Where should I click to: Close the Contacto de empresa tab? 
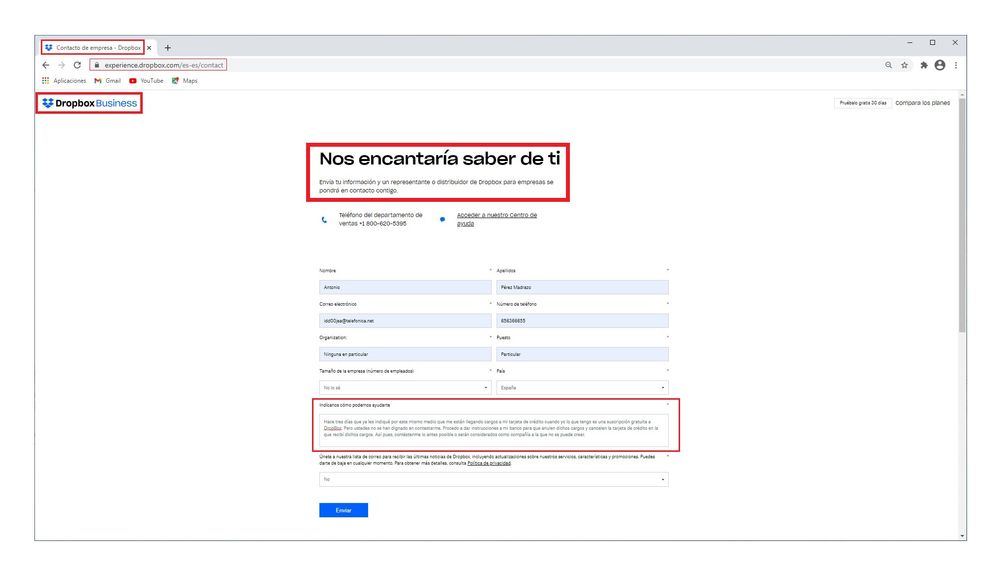tap(149, 48)
